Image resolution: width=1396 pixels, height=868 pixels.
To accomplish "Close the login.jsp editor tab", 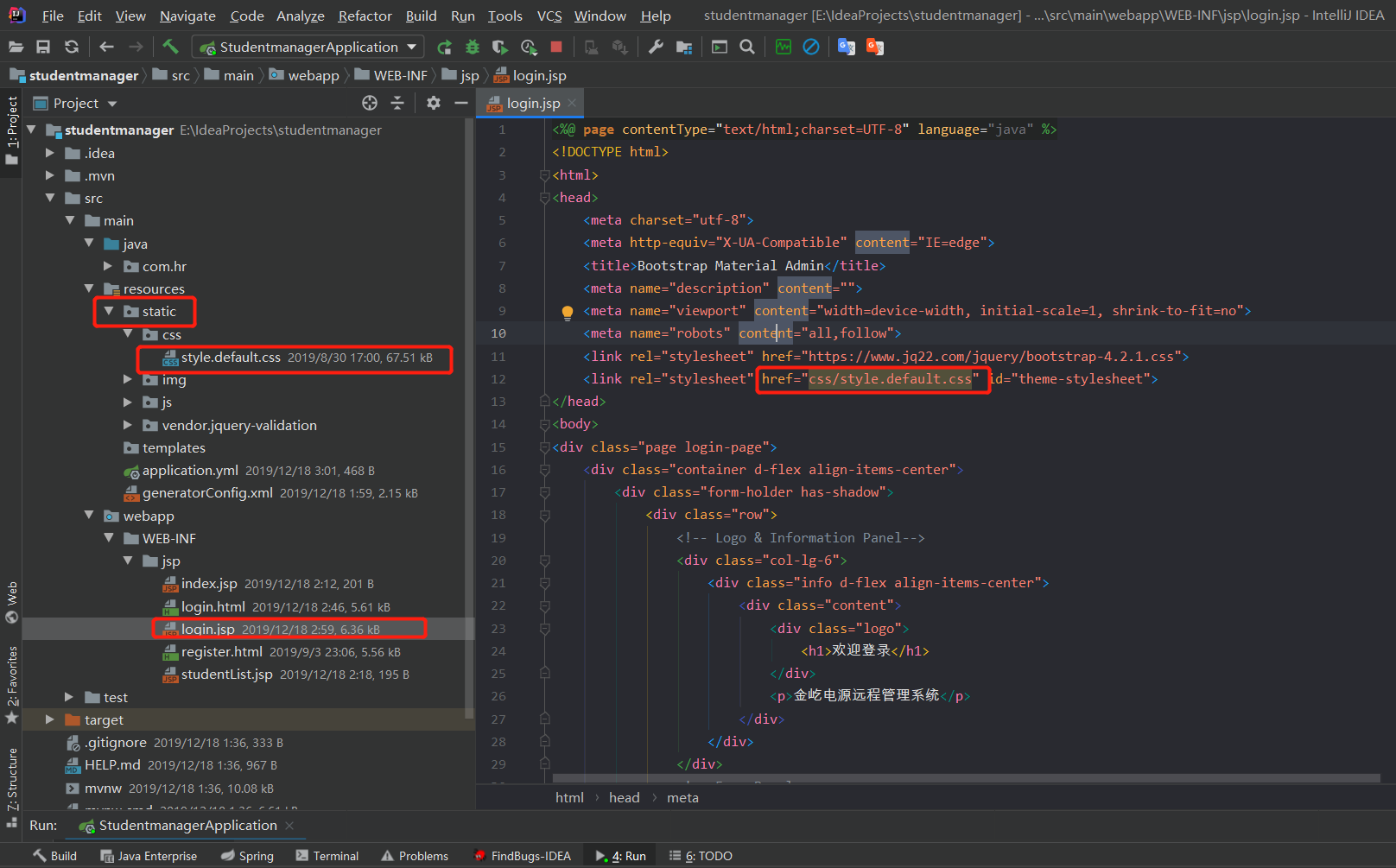I will (x=572, y=103).
